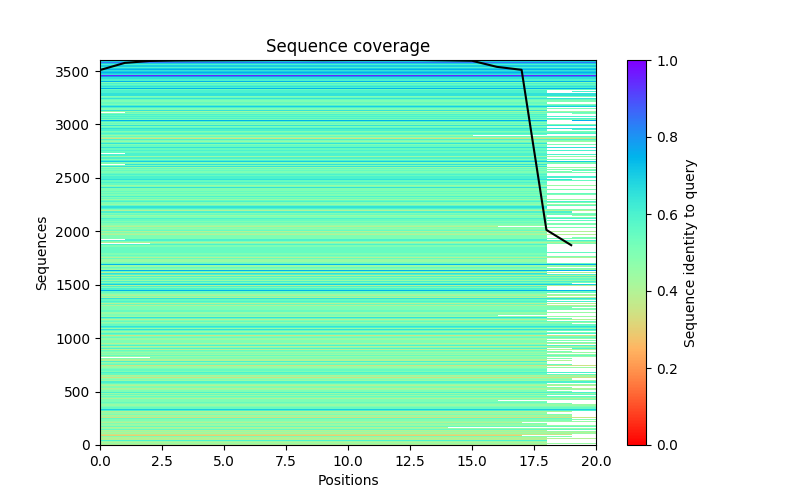Click the "Sequences" y-axis label
This screenshot has width=800, height=500.
click(x=42, y=252)
